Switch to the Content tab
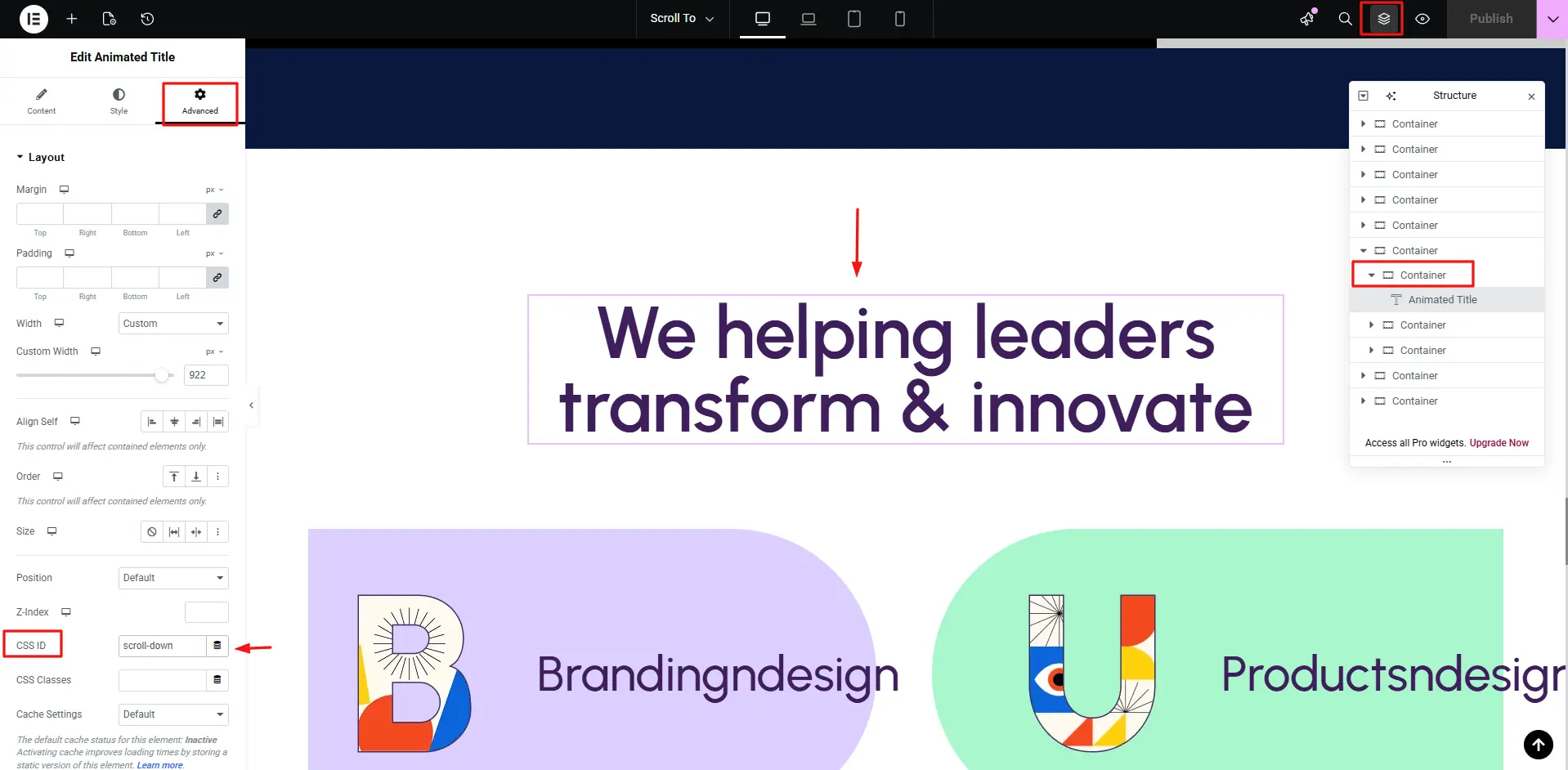Viewport: 1568px width, 770px height. click(42, 101)
